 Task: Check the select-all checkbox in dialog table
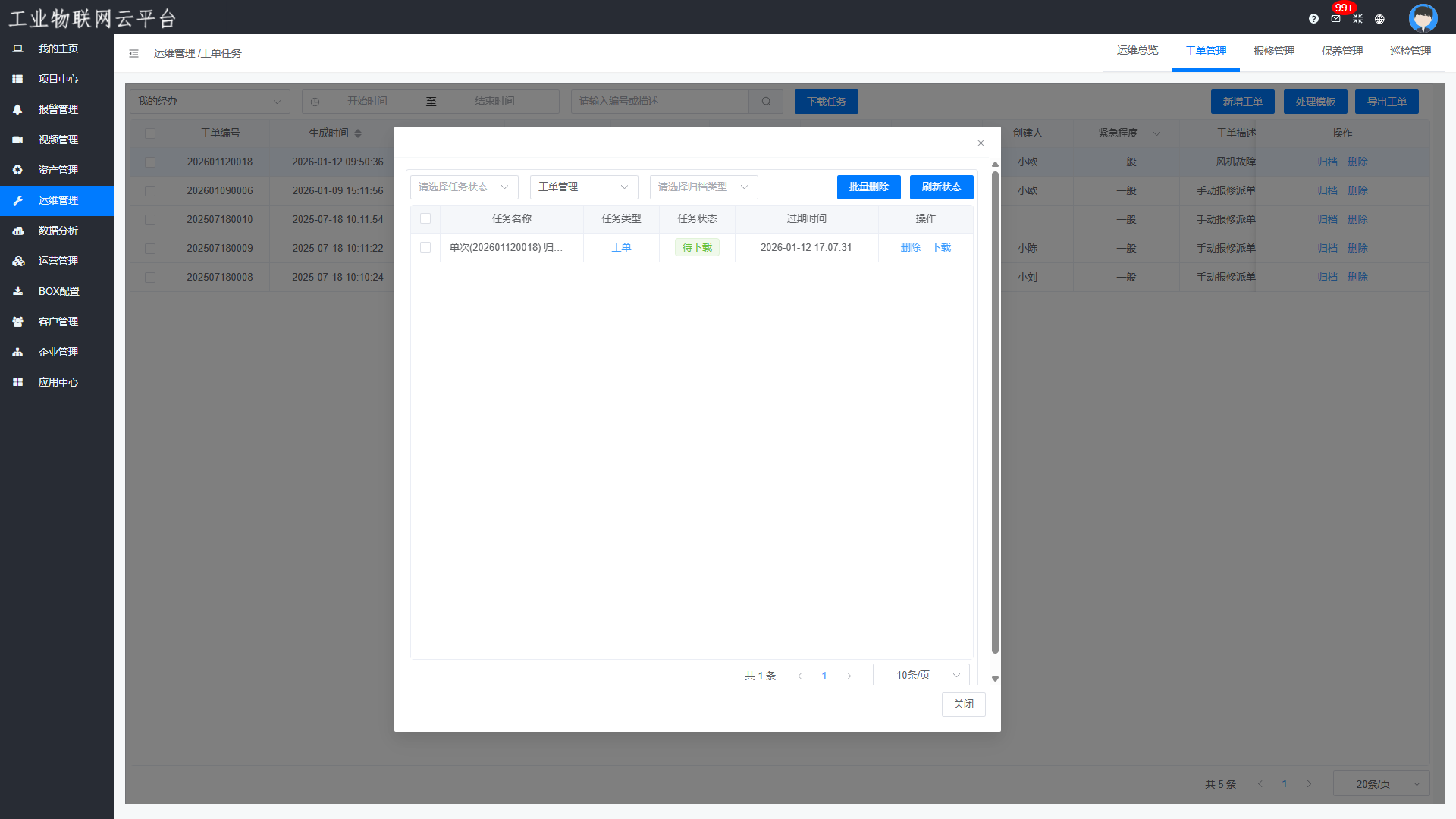[x=425, y=218]
